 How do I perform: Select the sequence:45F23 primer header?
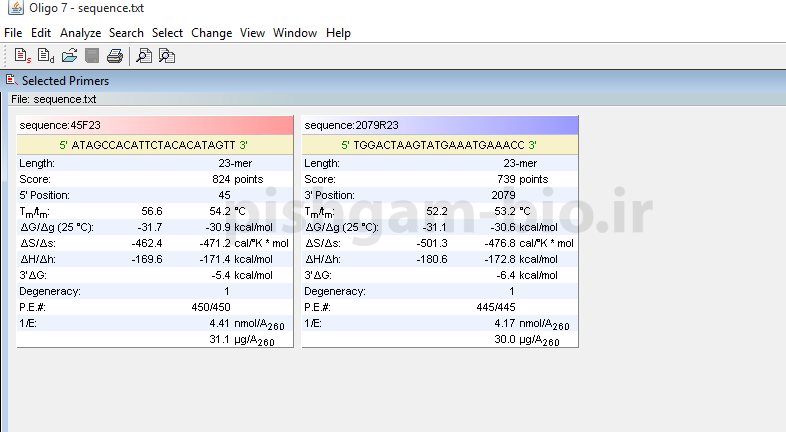(155, 125)
